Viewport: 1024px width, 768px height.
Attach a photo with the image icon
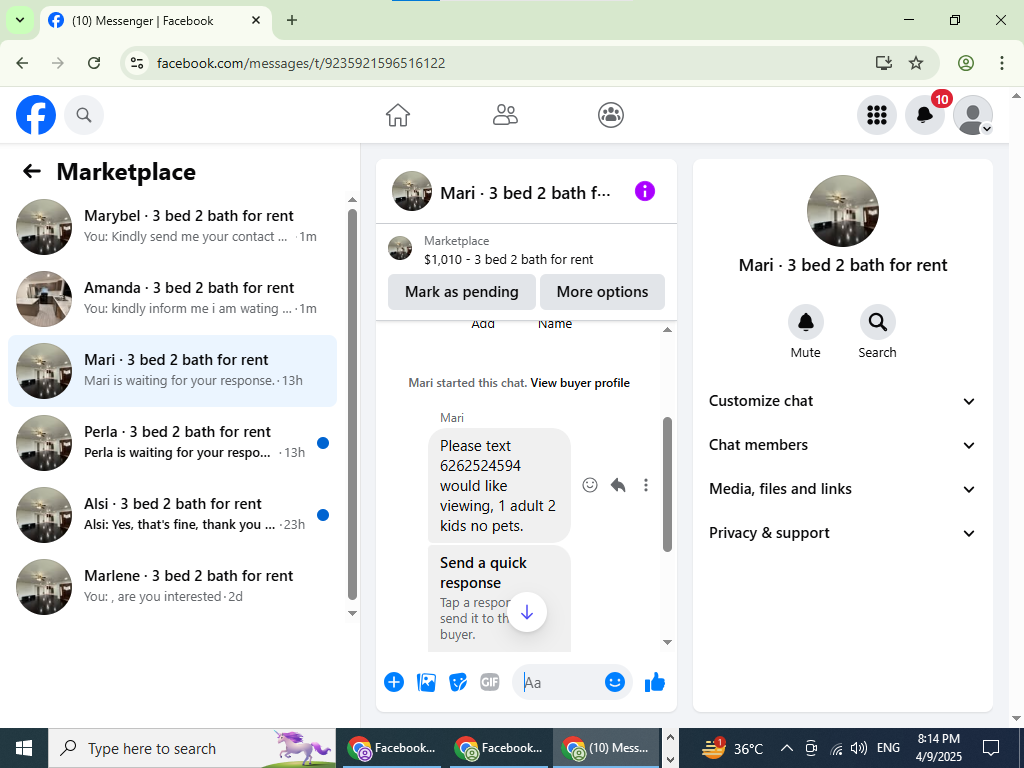click(426, 682)
